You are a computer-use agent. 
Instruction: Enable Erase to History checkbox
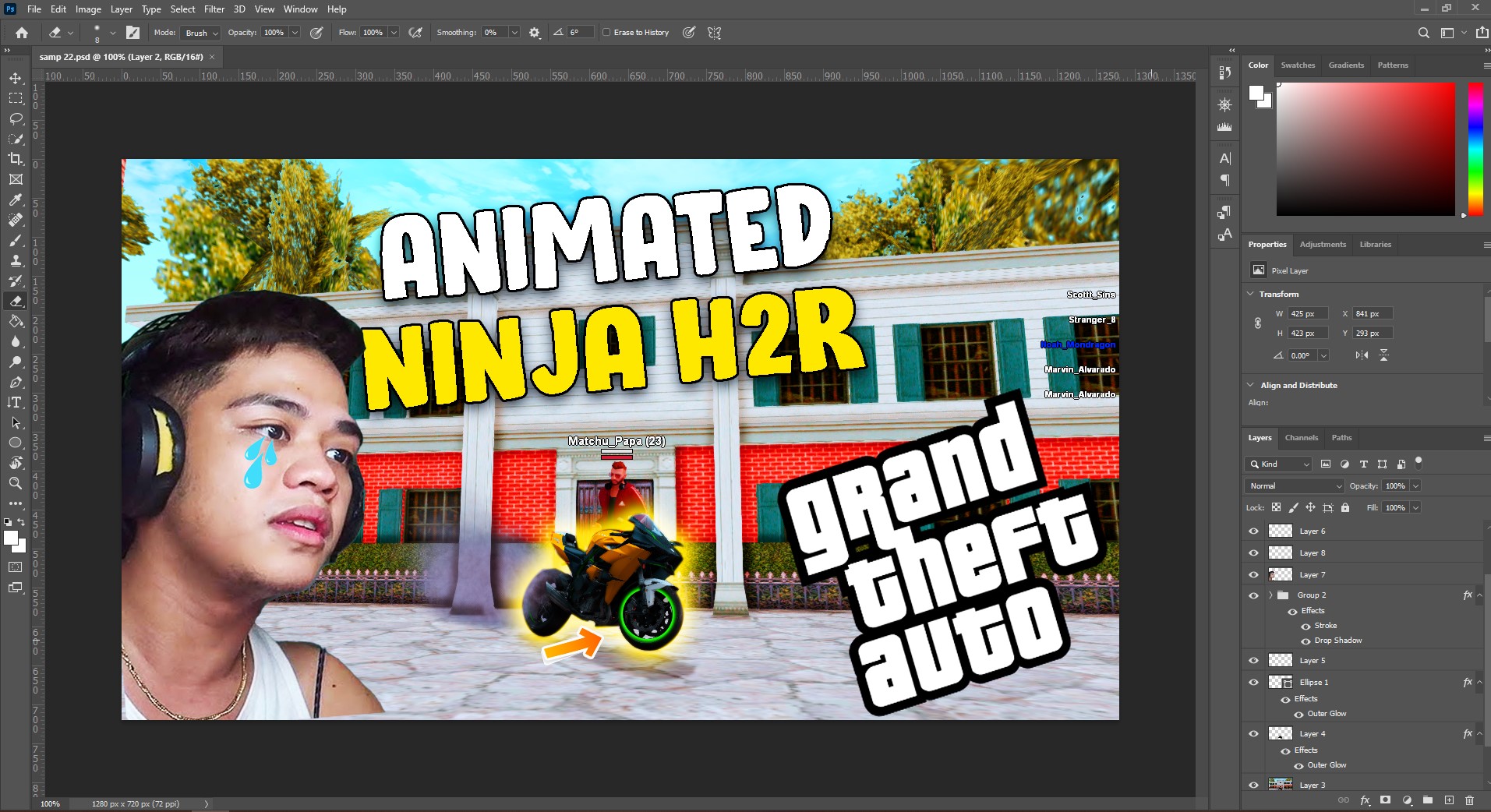(606, 33)
